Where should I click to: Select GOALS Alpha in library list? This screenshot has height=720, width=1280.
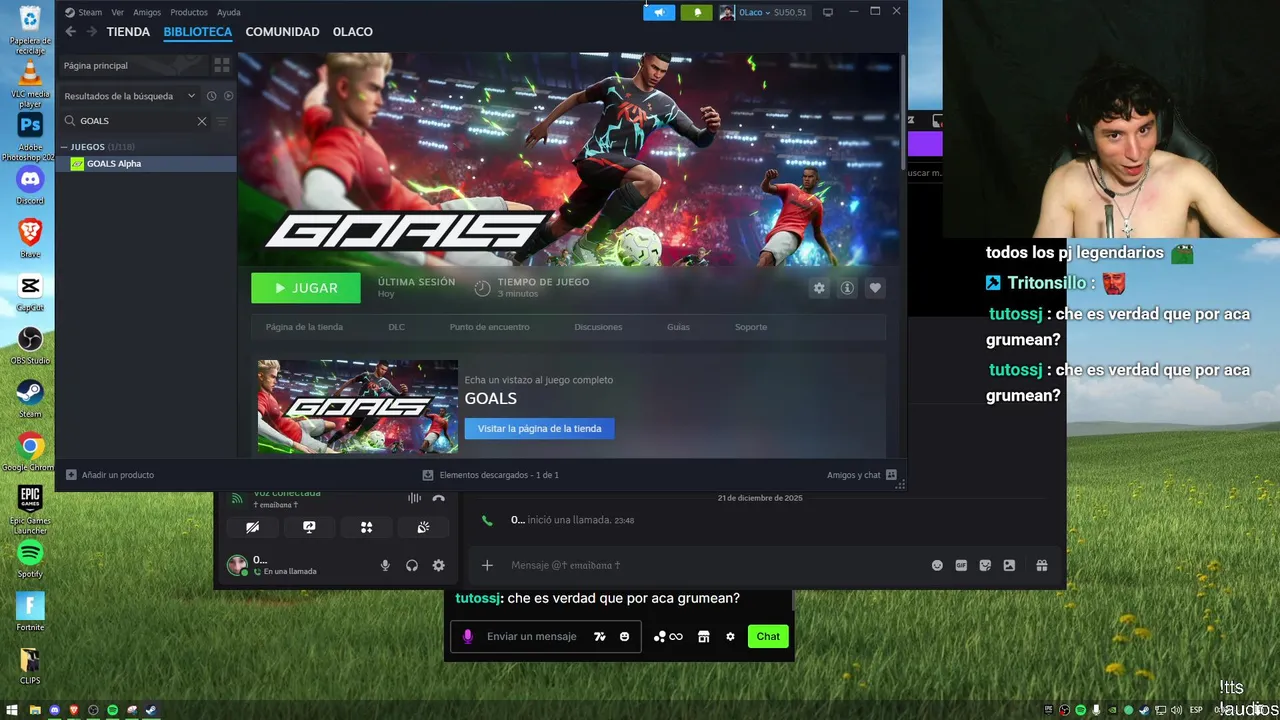point(146,164)
